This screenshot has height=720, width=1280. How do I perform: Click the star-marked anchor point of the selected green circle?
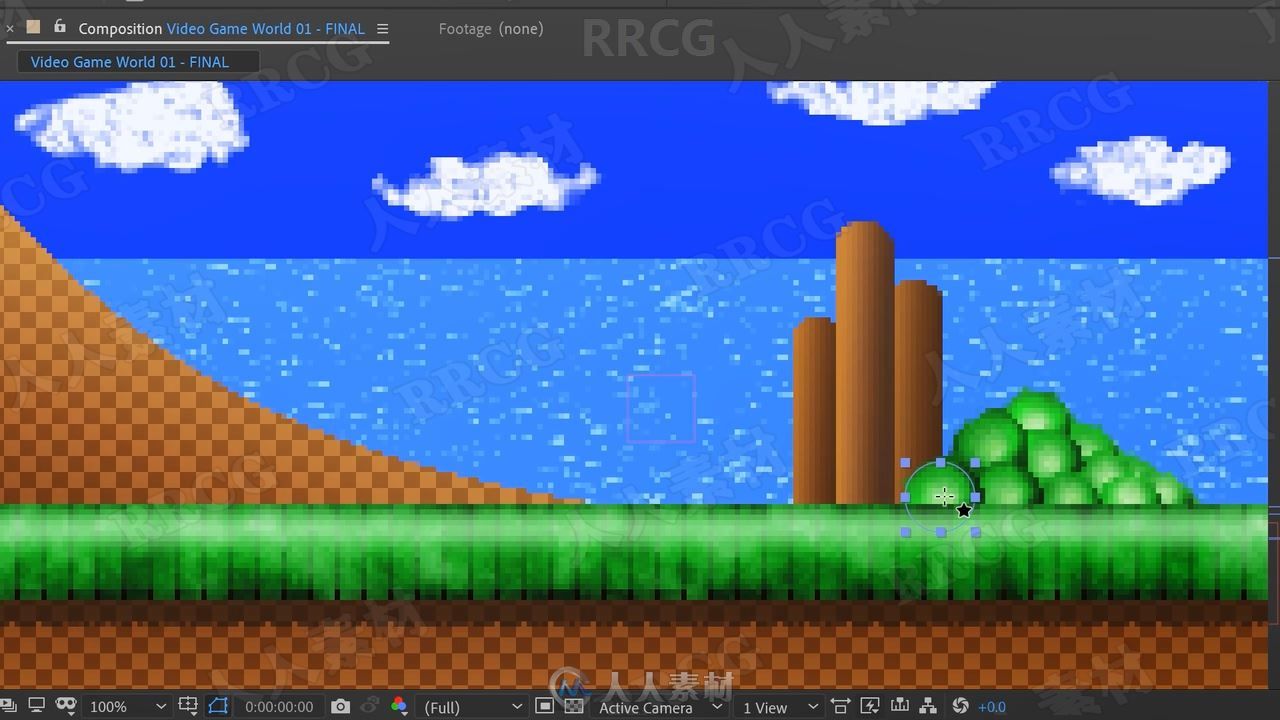(x=964, y=510)
